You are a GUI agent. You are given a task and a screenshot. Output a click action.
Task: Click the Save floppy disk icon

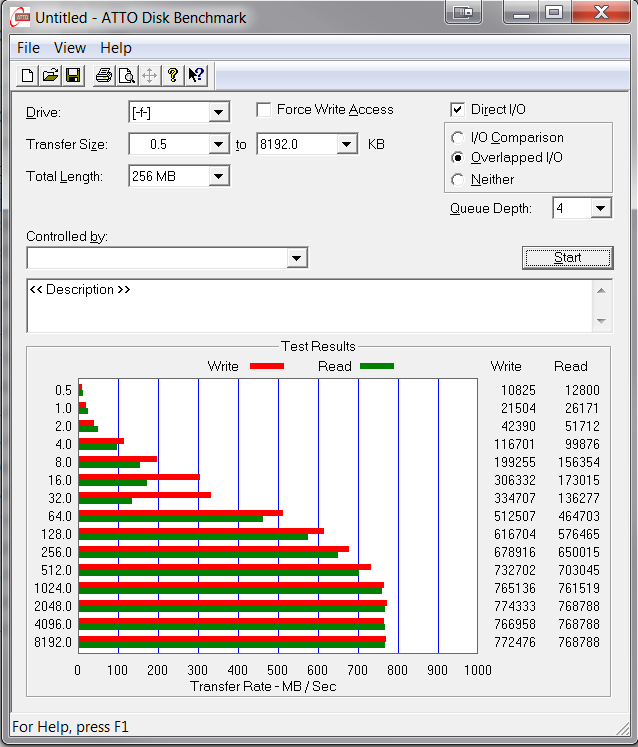point(73,75)
